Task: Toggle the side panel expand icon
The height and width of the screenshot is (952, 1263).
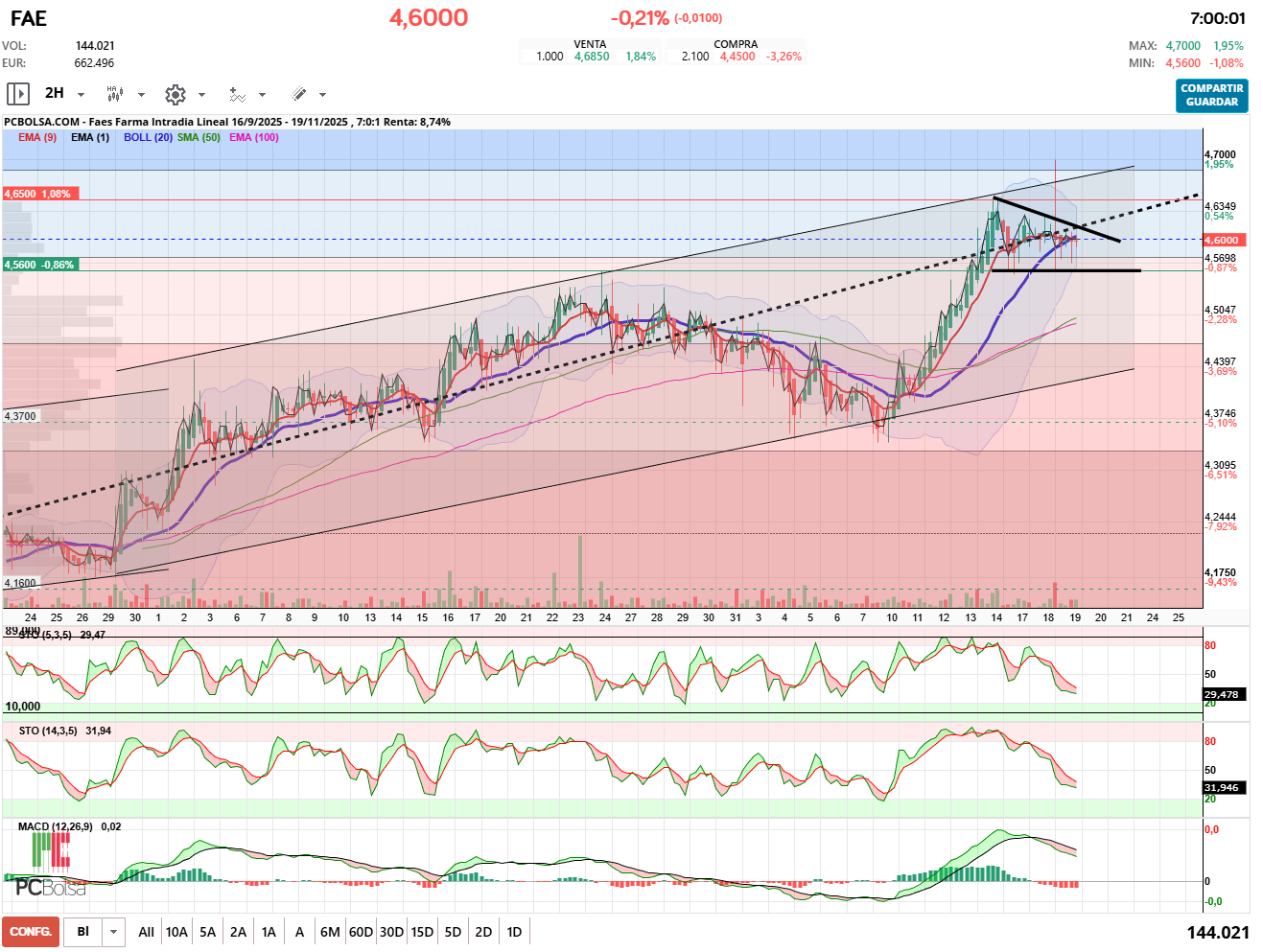Action: tap(17, 94)
